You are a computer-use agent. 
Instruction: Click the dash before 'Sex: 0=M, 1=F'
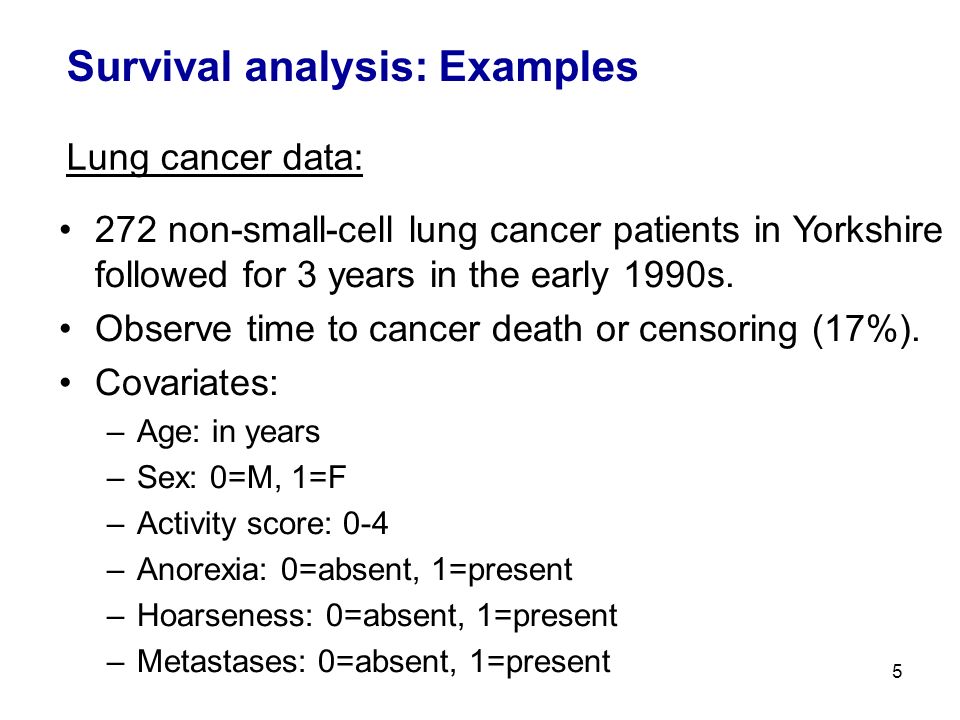coord(115,479)
